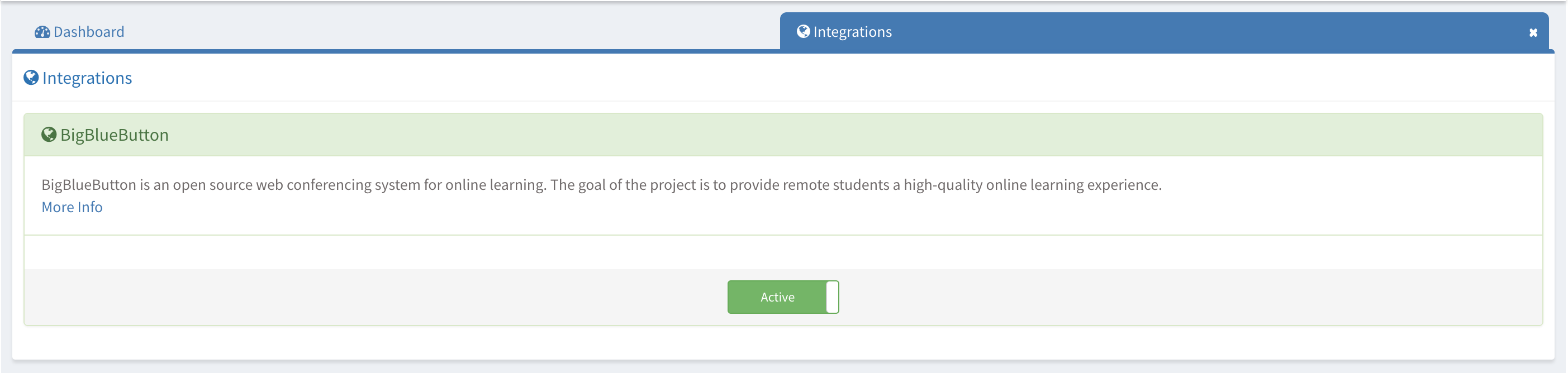This screenshot has width=1568, height=373.
Task: Click the Dashboard gauge icon
Action: click(x=42, y=32)
